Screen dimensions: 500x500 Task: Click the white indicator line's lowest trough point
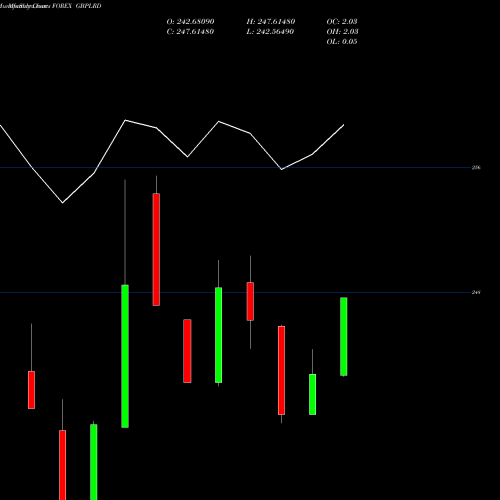coord(62,203)
